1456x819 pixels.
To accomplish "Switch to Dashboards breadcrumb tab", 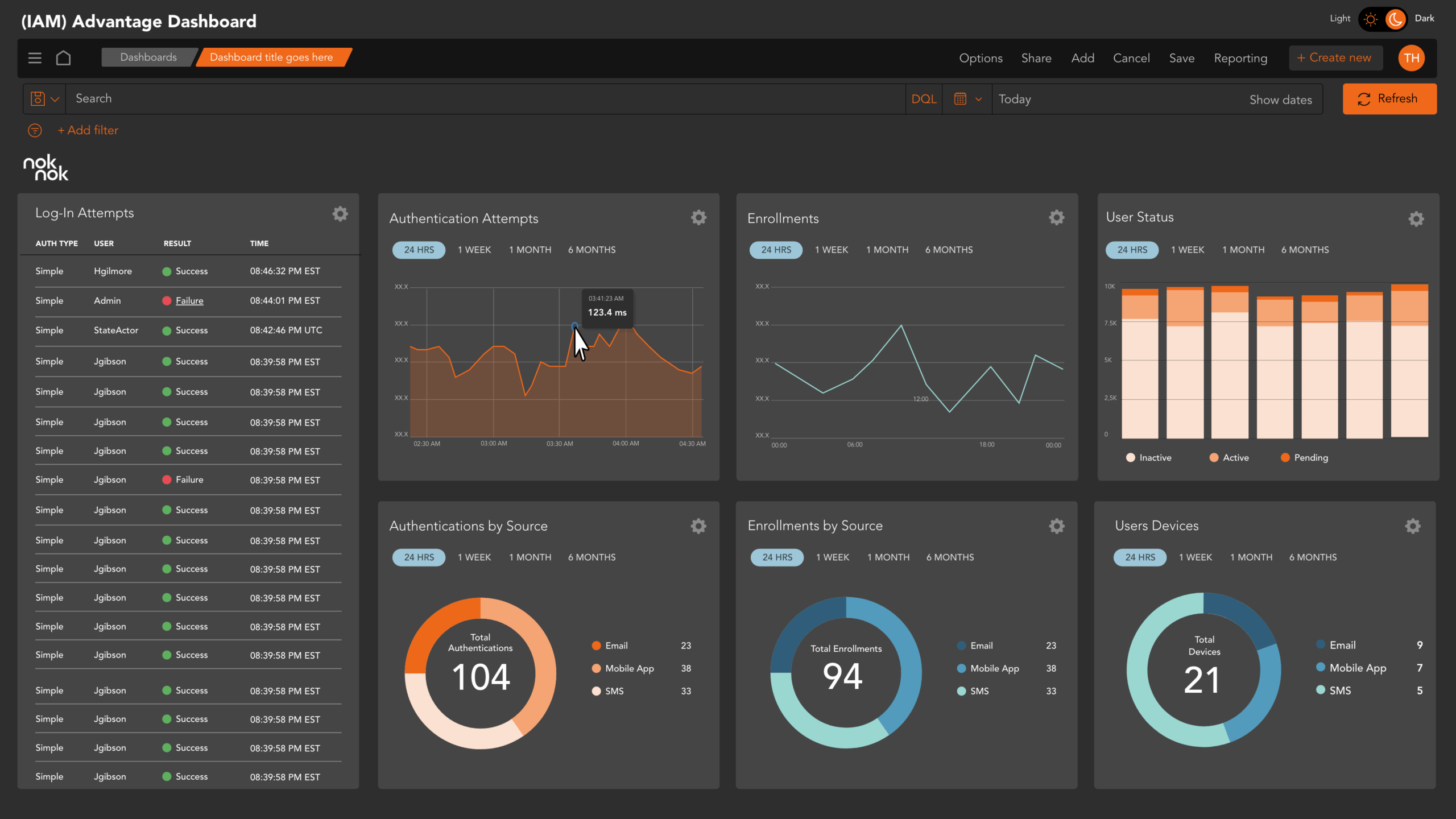I will pyautogui.click(x=148, y=57).
